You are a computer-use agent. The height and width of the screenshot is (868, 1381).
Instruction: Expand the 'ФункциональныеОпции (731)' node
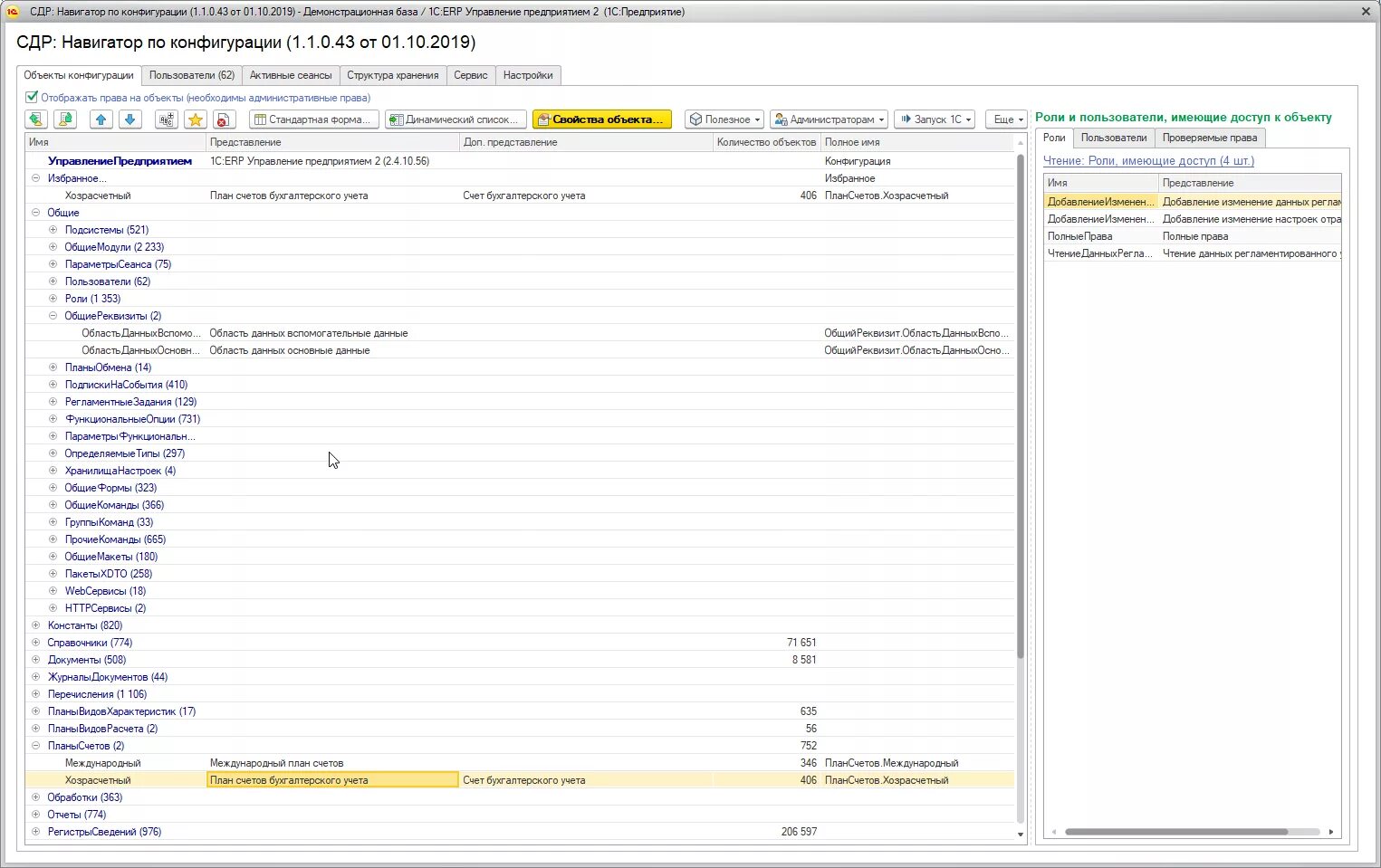(53, 419)
